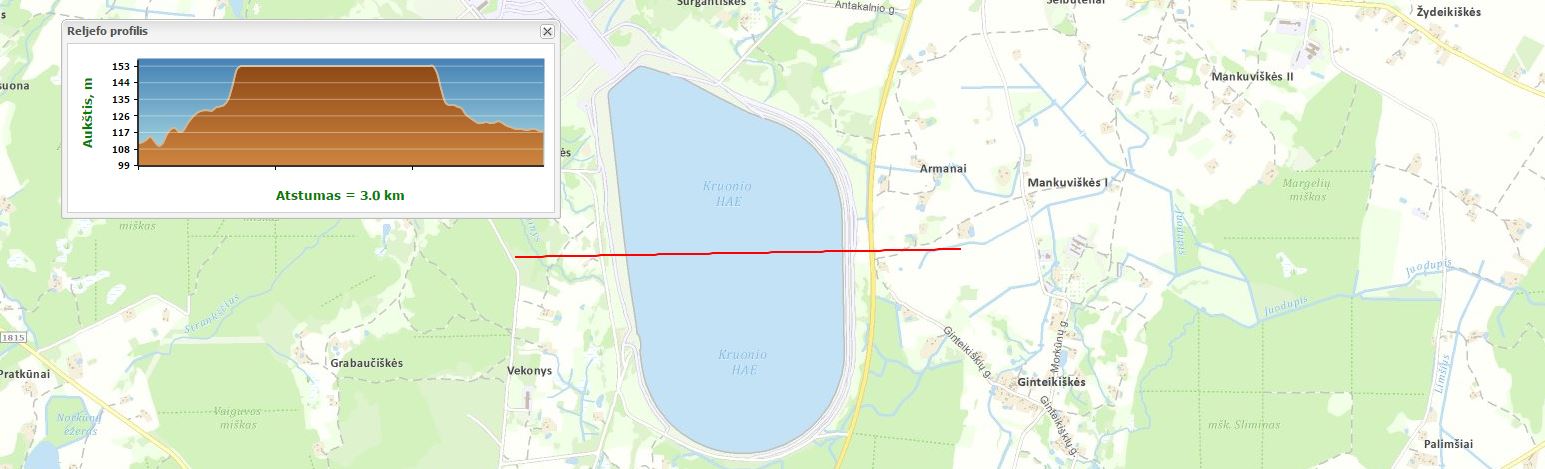Click the Vekonys village label

(x=530, y=370)
